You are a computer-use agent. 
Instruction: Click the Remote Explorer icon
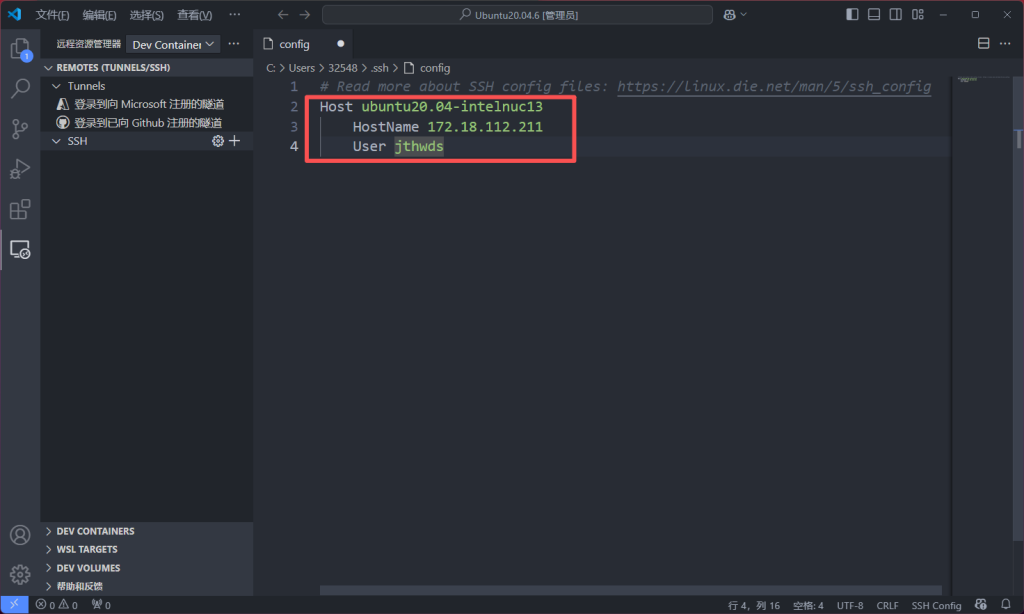pos(20,249)
